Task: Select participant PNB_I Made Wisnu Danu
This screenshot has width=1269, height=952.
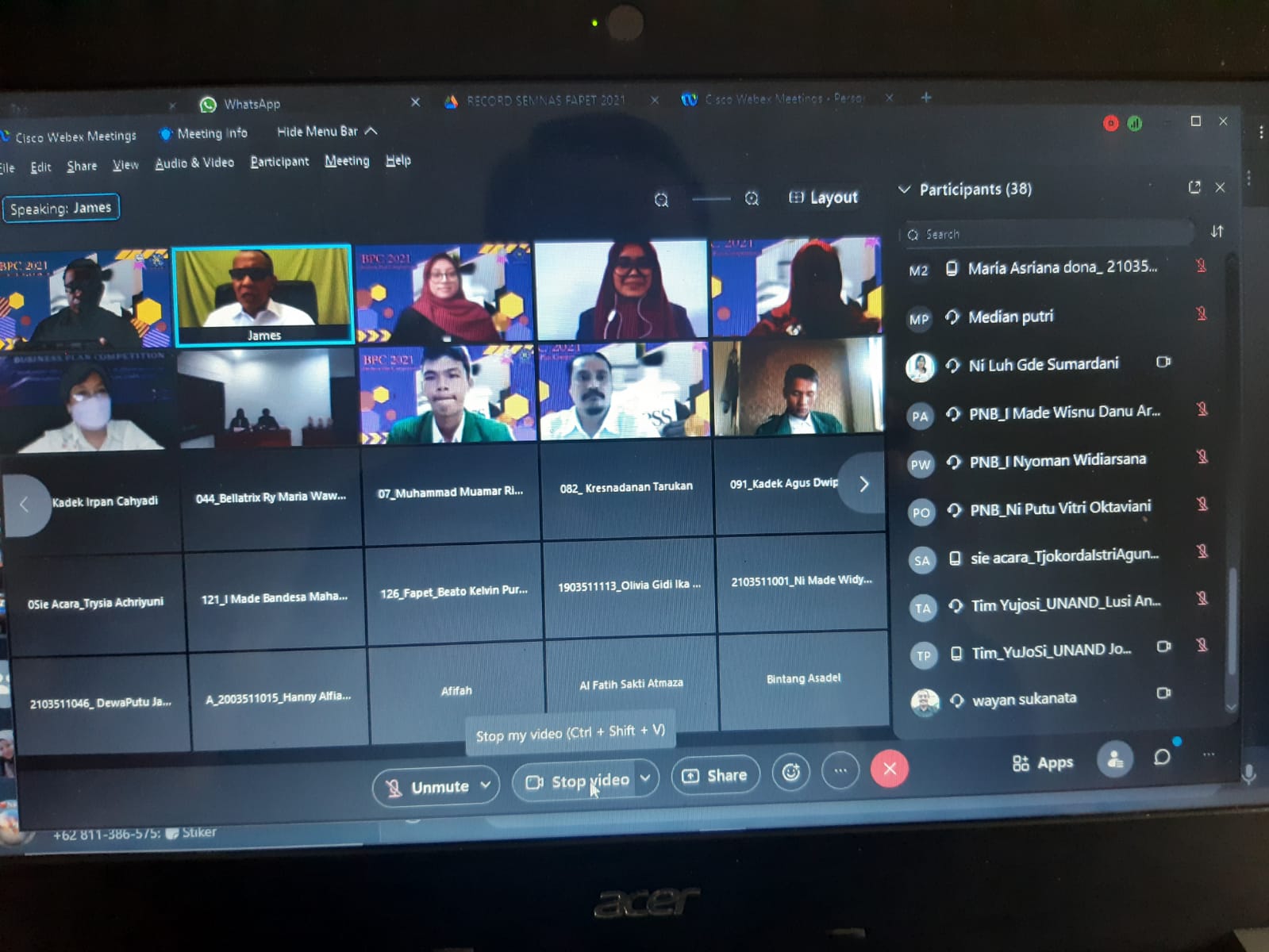Action: (1064, 413)
